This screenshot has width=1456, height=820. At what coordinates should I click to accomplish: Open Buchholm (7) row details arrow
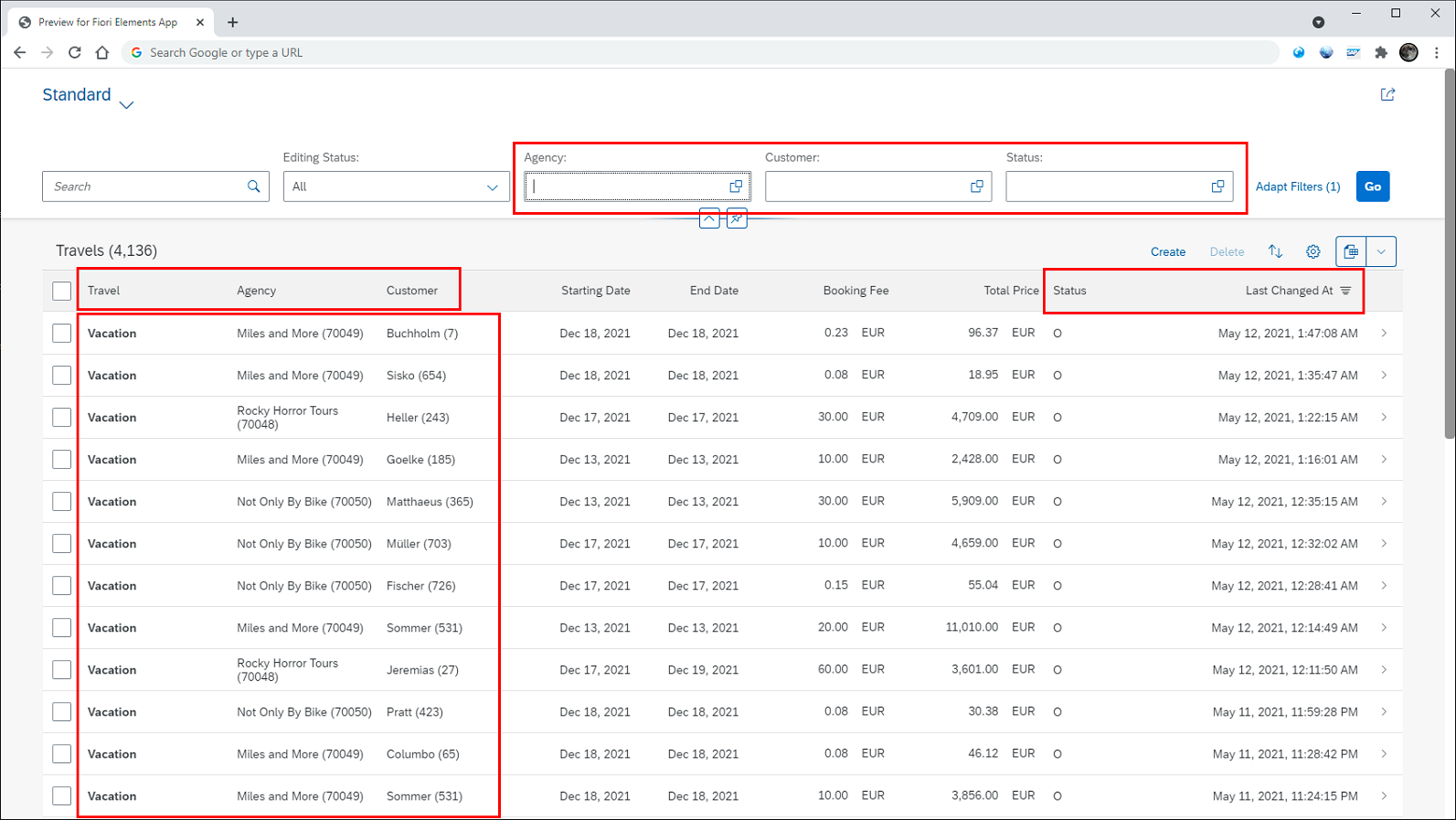tap(1384, 334)
